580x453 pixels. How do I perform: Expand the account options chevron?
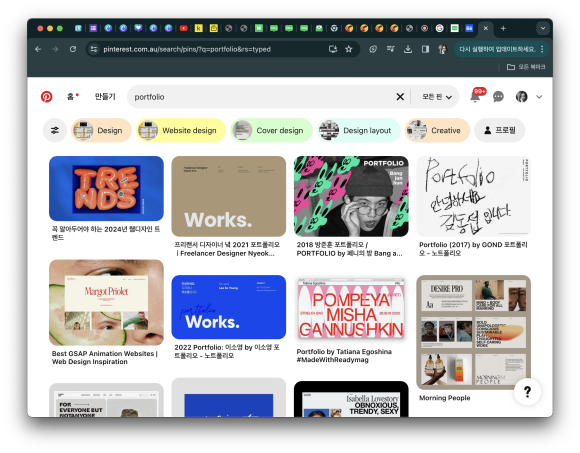coord(539,97)
